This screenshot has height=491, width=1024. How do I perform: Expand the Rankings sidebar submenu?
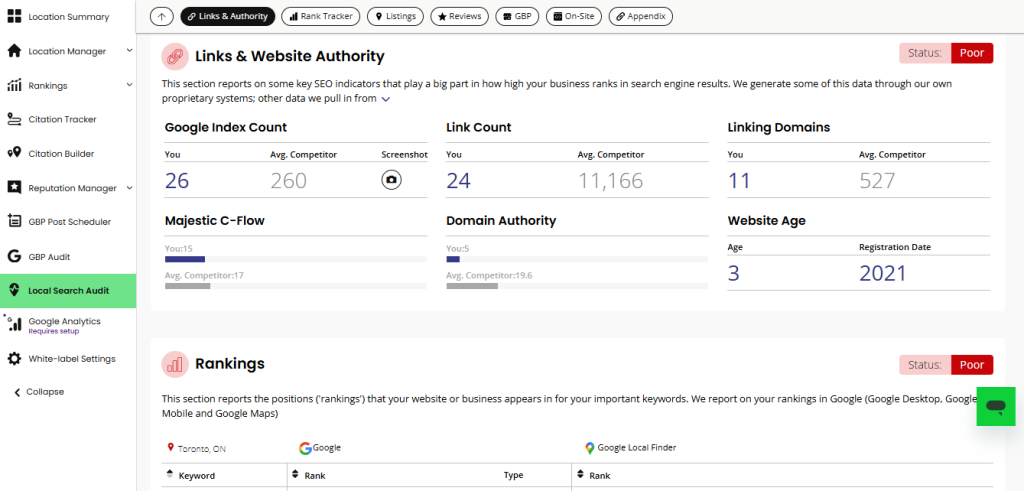coord(129,85)
